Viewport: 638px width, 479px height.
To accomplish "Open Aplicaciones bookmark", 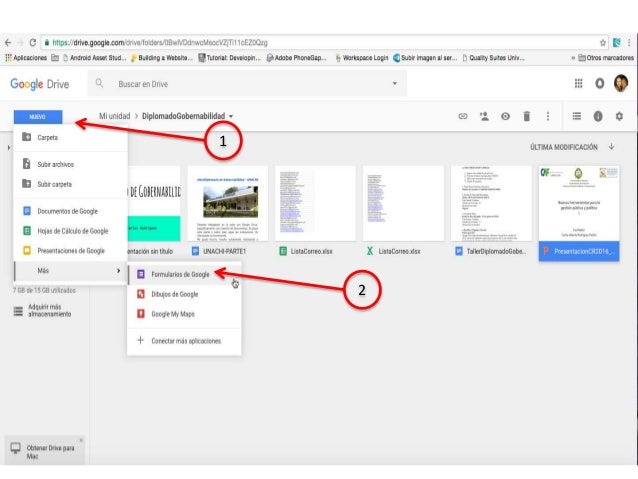I will tap(26, 58).
